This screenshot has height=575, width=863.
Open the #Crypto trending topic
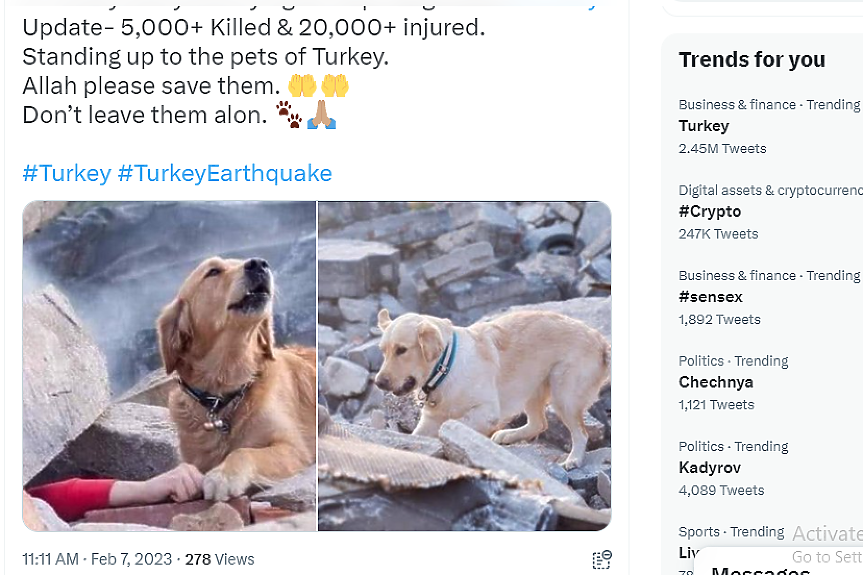pyautogui.click(x=710, y=211)
